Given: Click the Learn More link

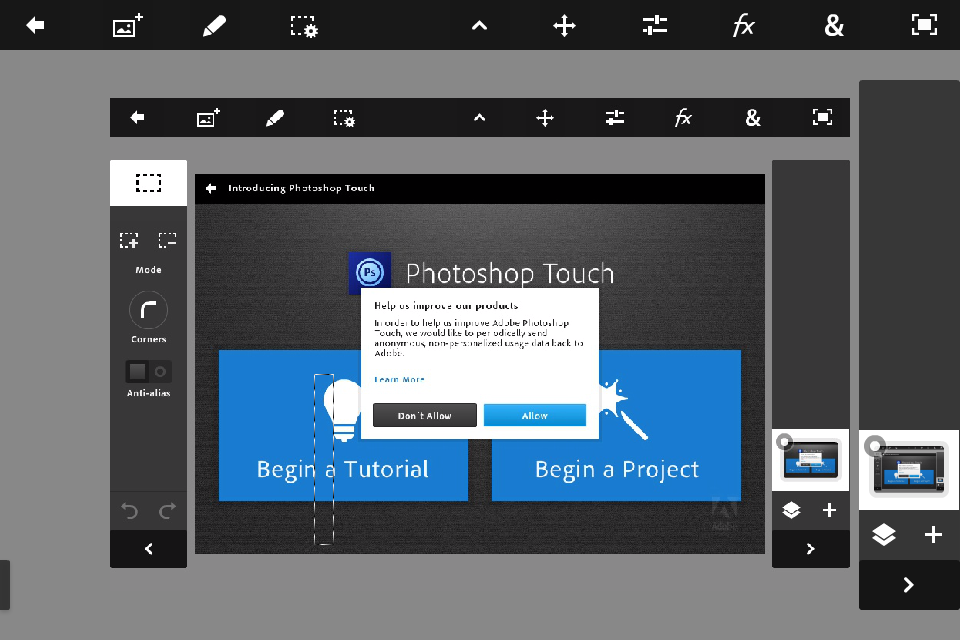Looking at the screenshot, I should [399, 380].
